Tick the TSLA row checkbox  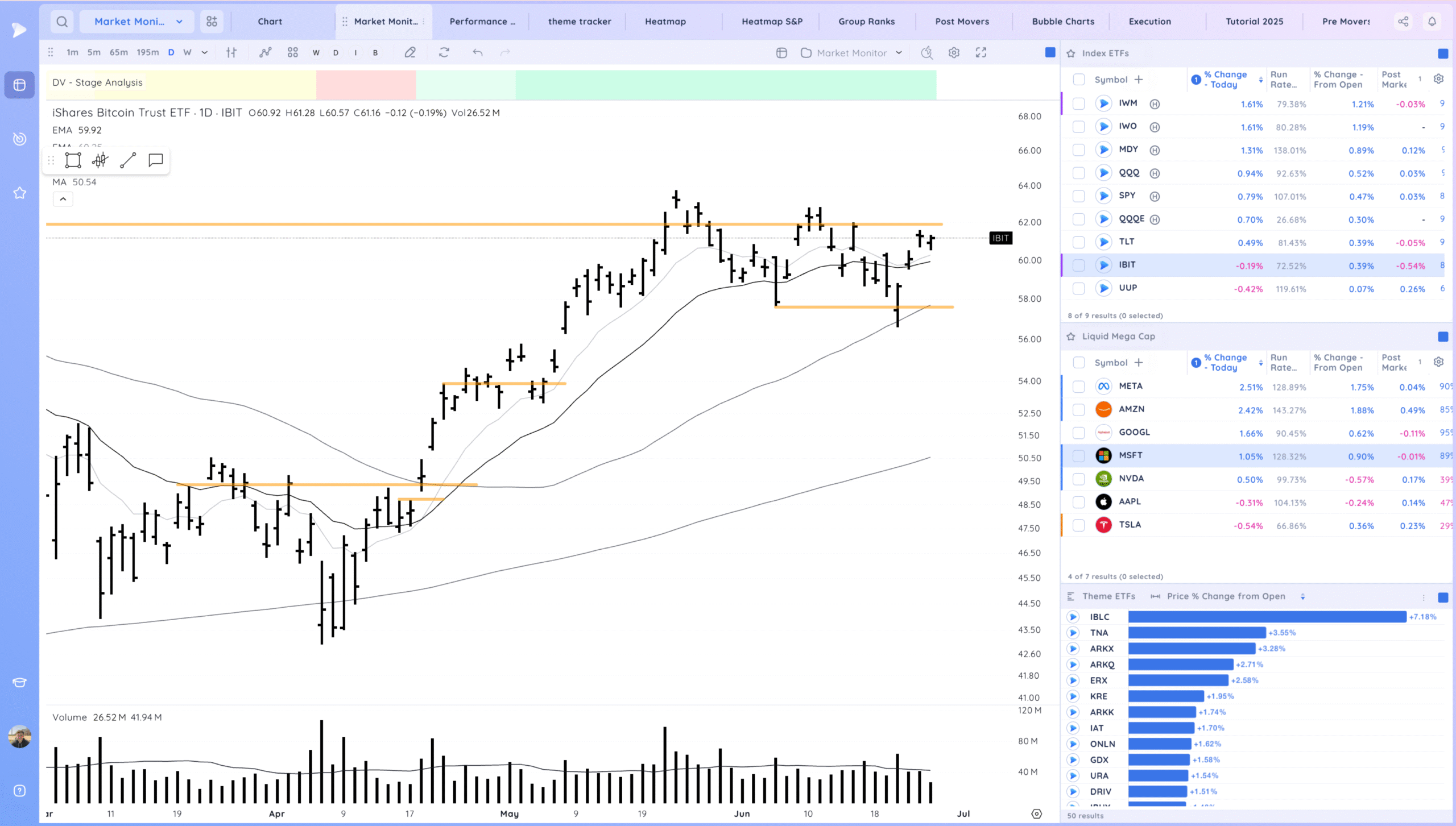point(1078,525)
